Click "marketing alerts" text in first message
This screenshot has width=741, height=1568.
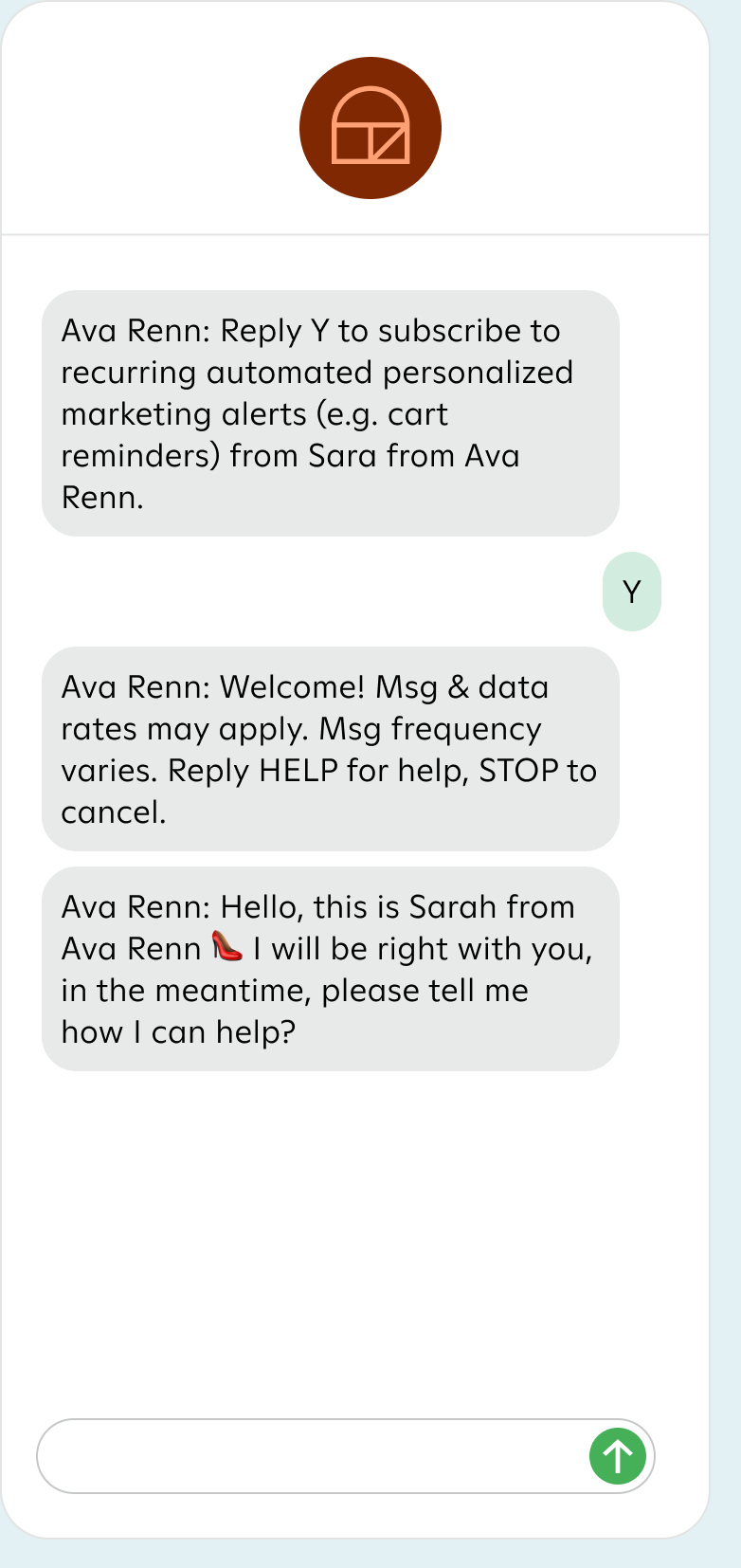184,414
